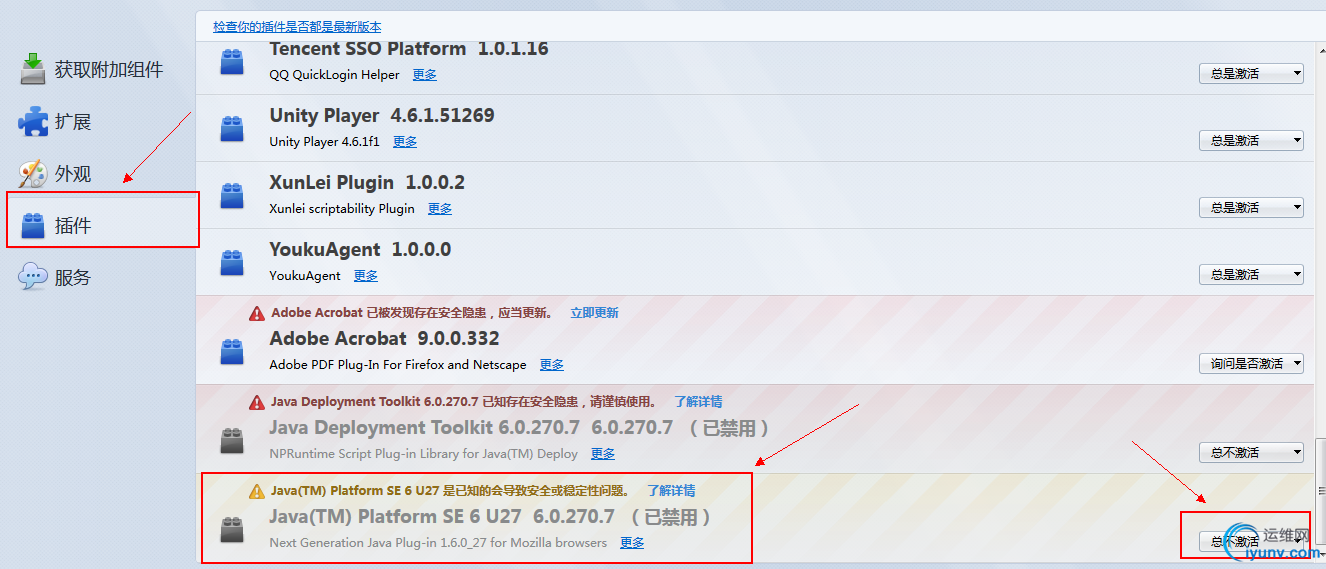This screenshot has width=1326, height=569.
Task: Click the Adobe Acrobat plugin brick icon
Action: [x=232, y=351]
